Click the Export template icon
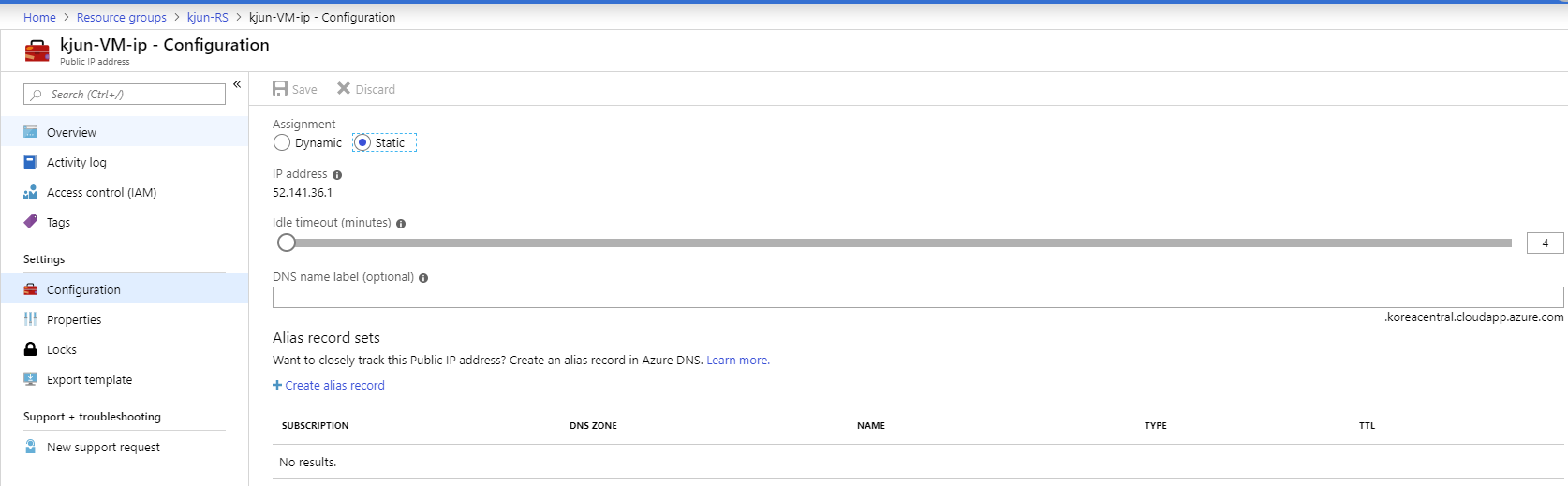The width and height of the screenshot is (1568, 486). click(x=30, y=379)
